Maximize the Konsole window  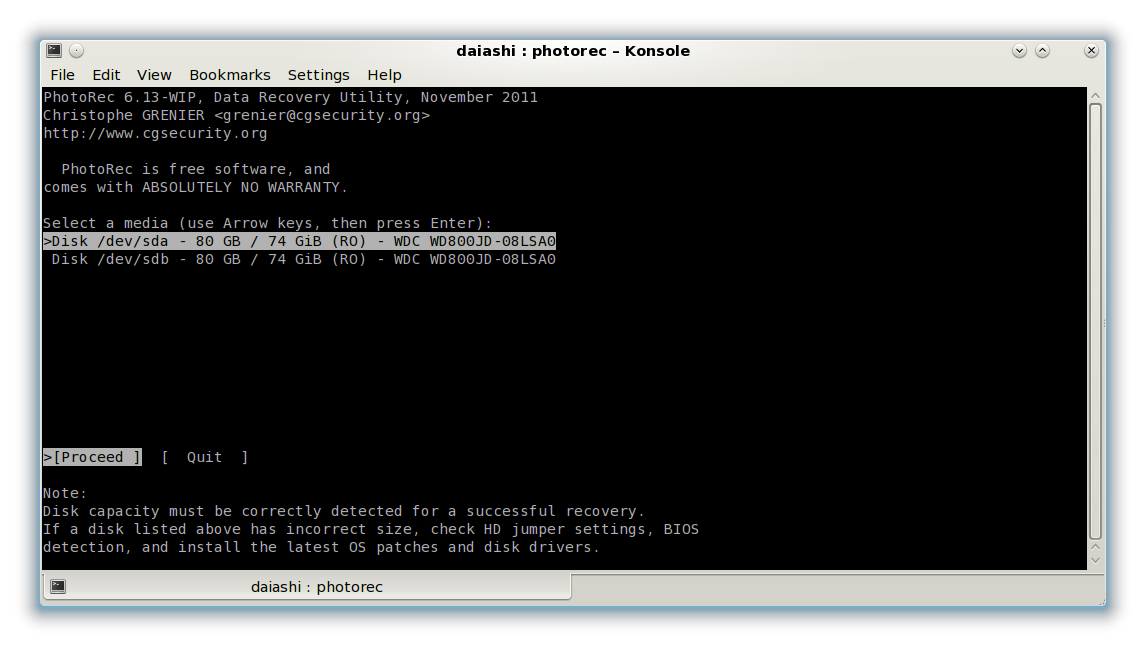1042,50
